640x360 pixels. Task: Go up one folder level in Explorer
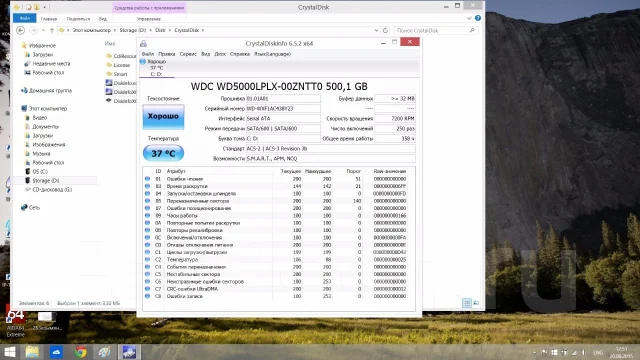[x=52, y=30]
